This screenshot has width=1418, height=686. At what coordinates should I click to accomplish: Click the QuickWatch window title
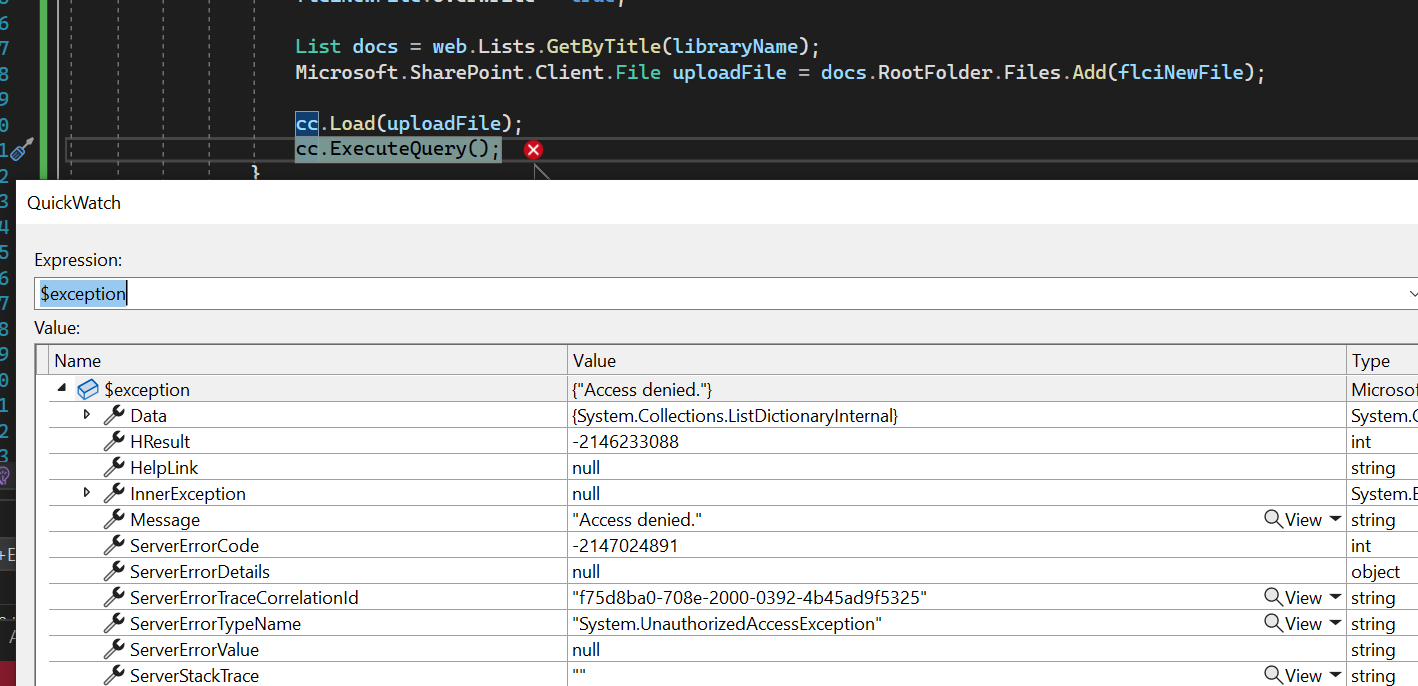coord(74,202)
